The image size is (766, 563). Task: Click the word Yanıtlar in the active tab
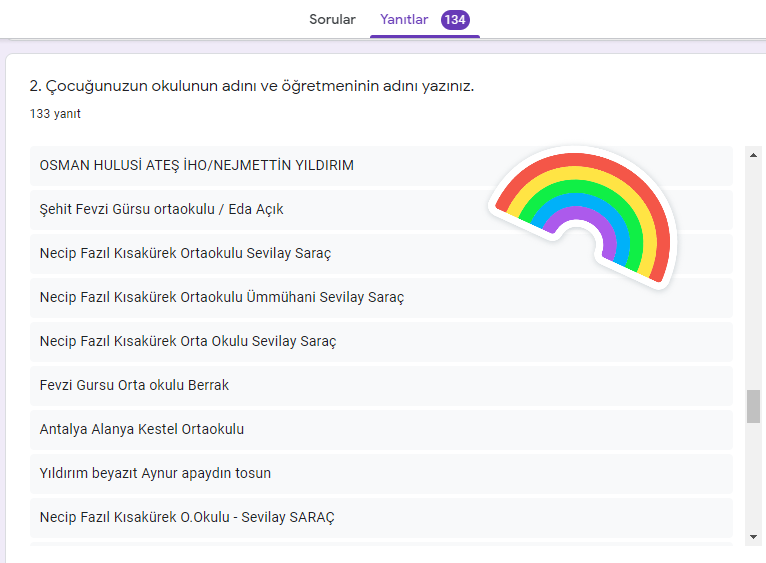404,19
